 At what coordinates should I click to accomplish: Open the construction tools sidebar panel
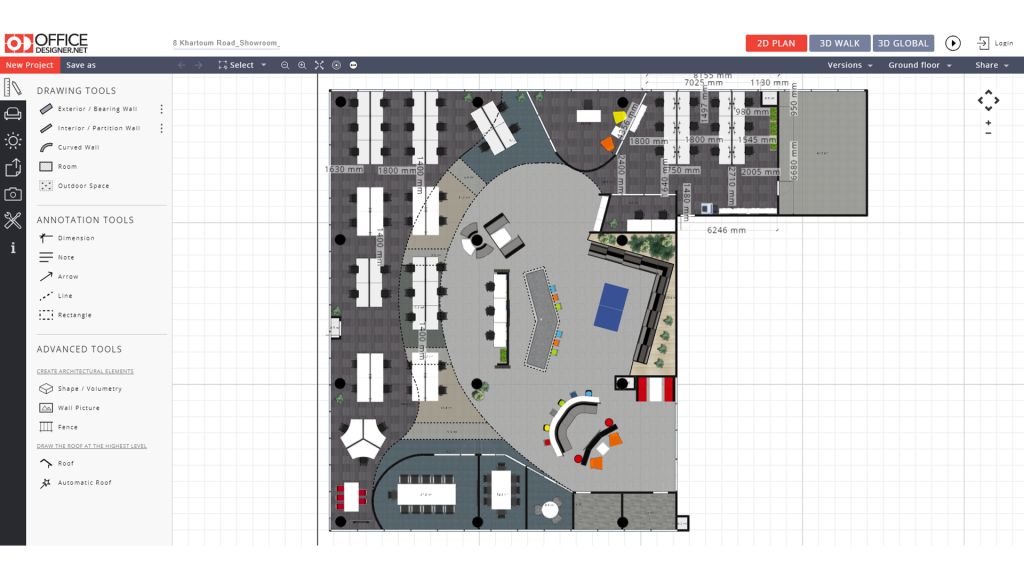[x=12, y=88]
